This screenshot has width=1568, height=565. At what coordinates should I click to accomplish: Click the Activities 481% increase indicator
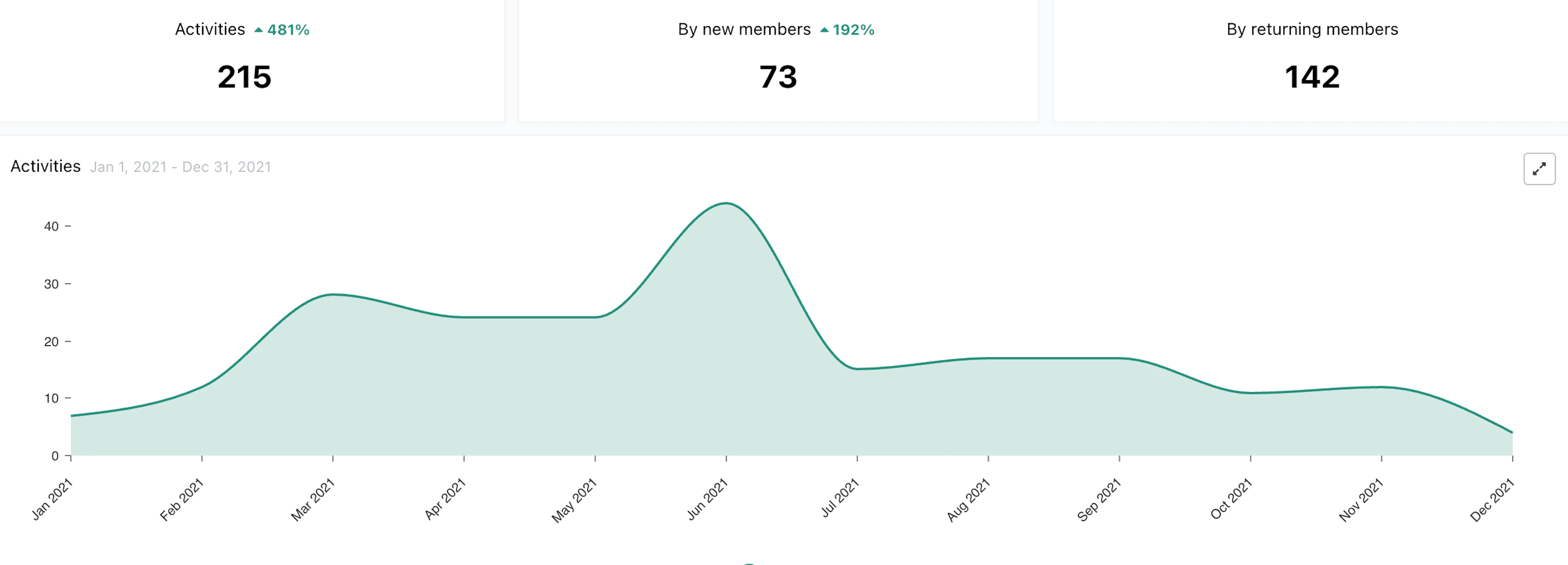tap(283, 30)
